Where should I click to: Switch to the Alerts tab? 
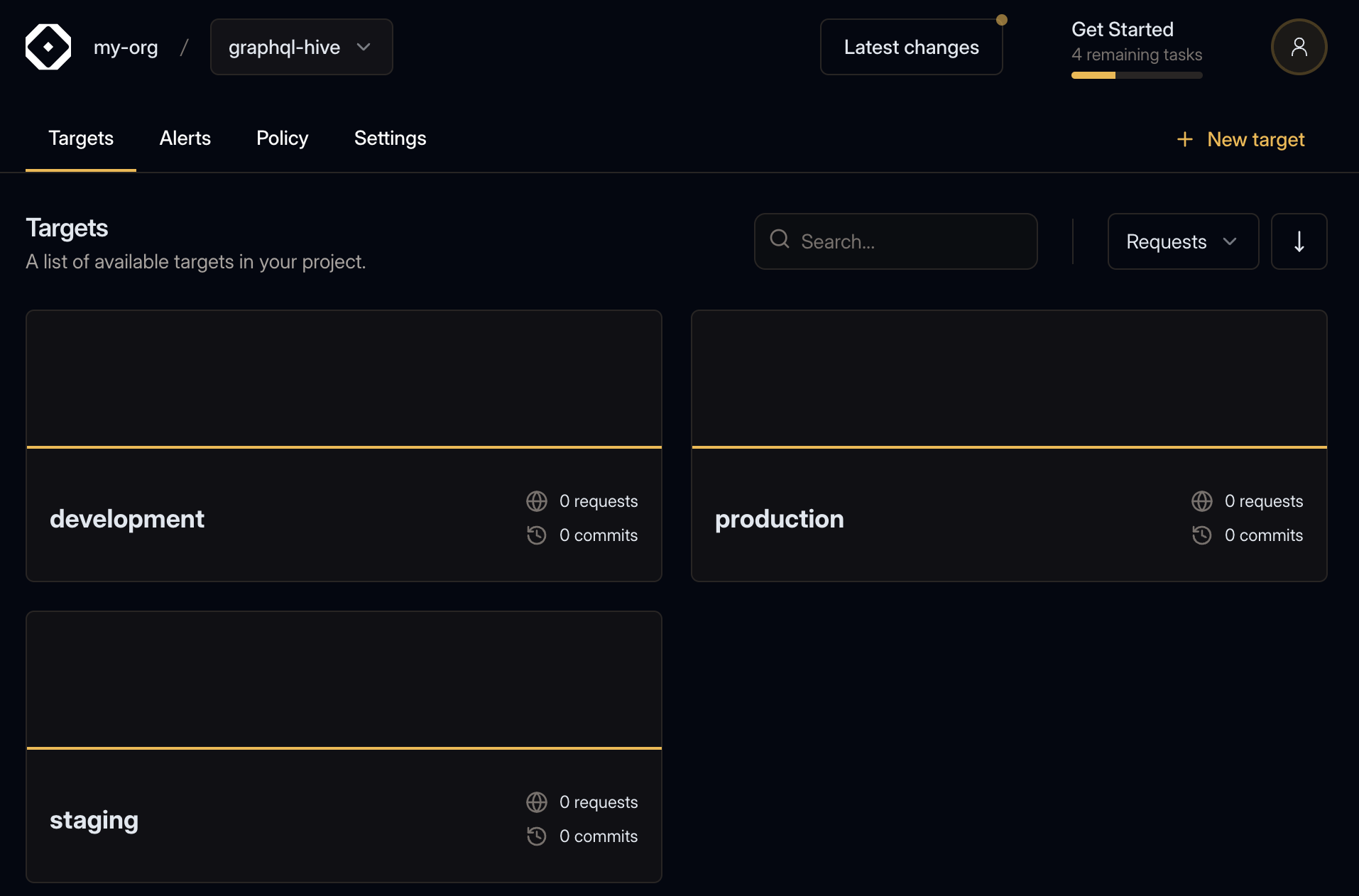pyautogui.click(x=185, y=138)
